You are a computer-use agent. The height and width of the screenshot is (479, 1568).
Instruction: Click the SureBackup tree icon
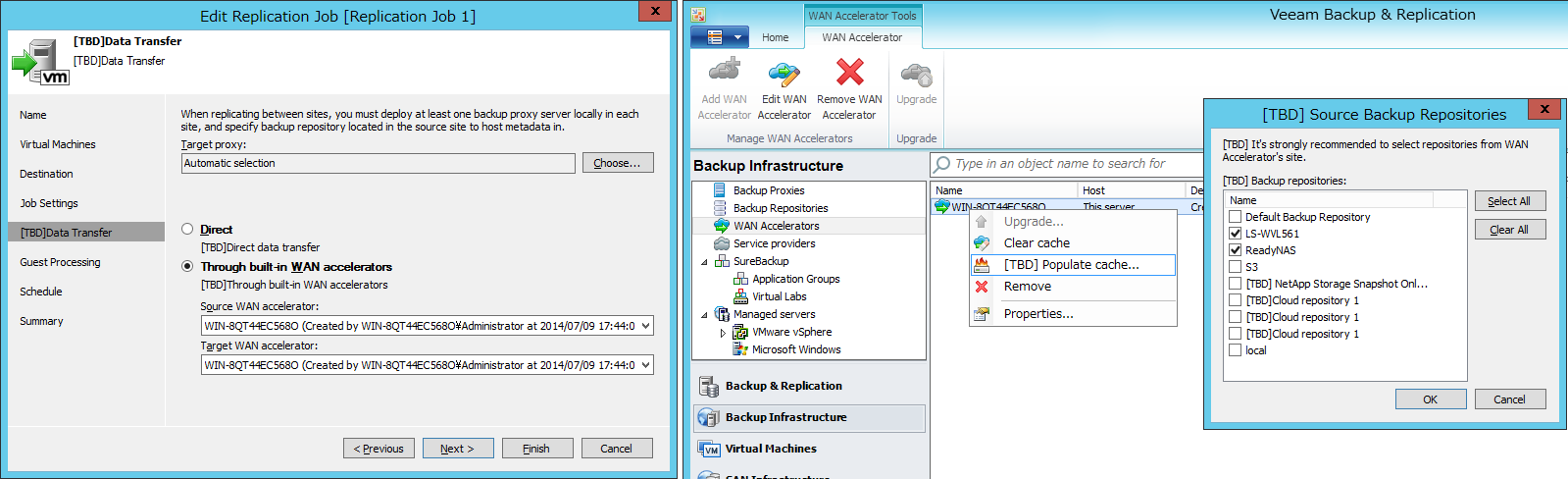coord(722,261)
